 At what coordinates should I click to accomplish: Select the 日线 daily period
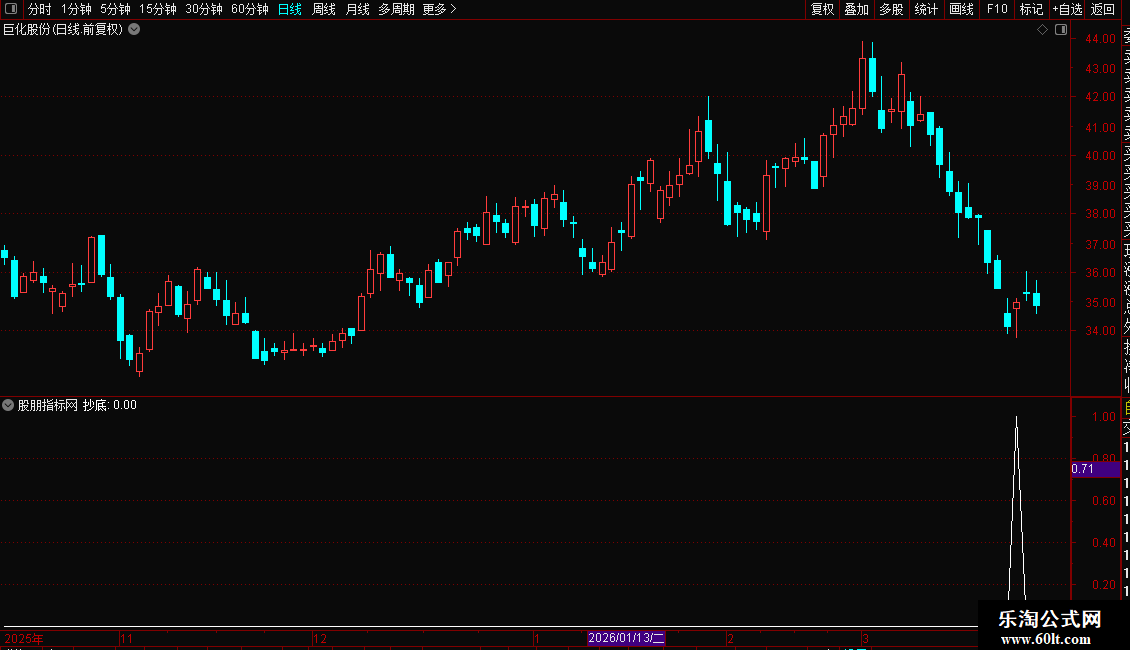coord(290,9)
